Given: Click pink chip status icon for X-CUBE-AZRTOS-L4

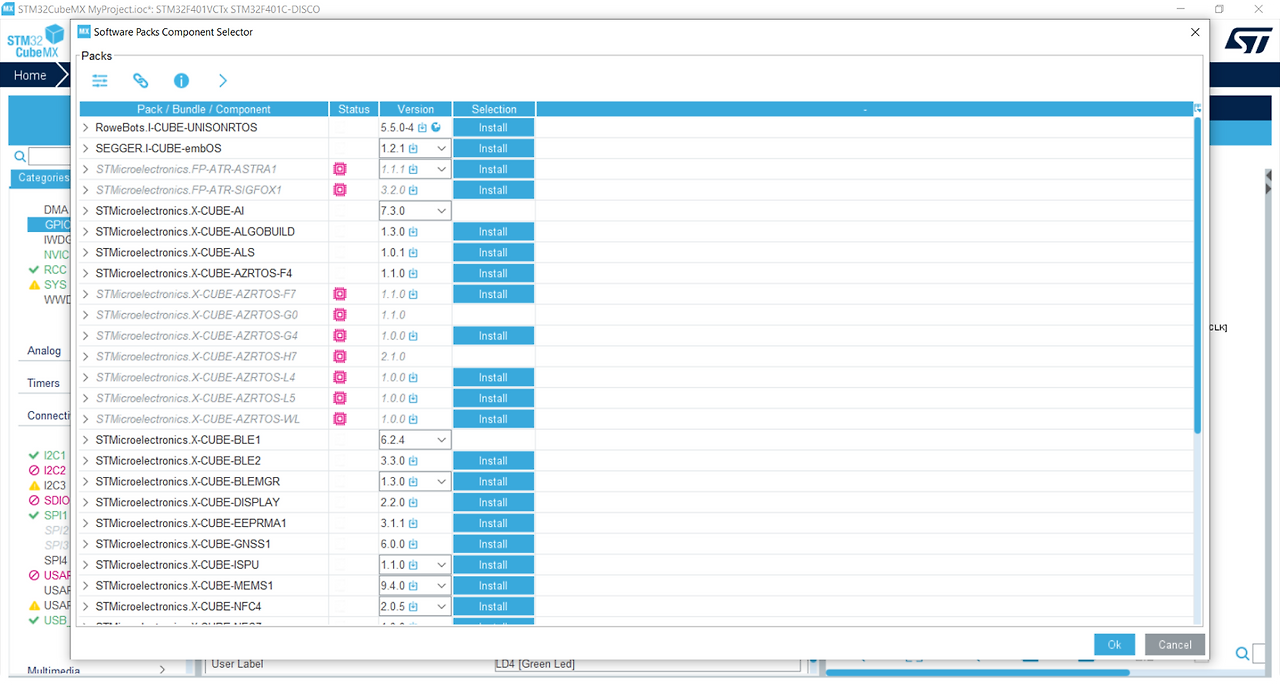Looking at the screenshot, I should pos(340,377).
